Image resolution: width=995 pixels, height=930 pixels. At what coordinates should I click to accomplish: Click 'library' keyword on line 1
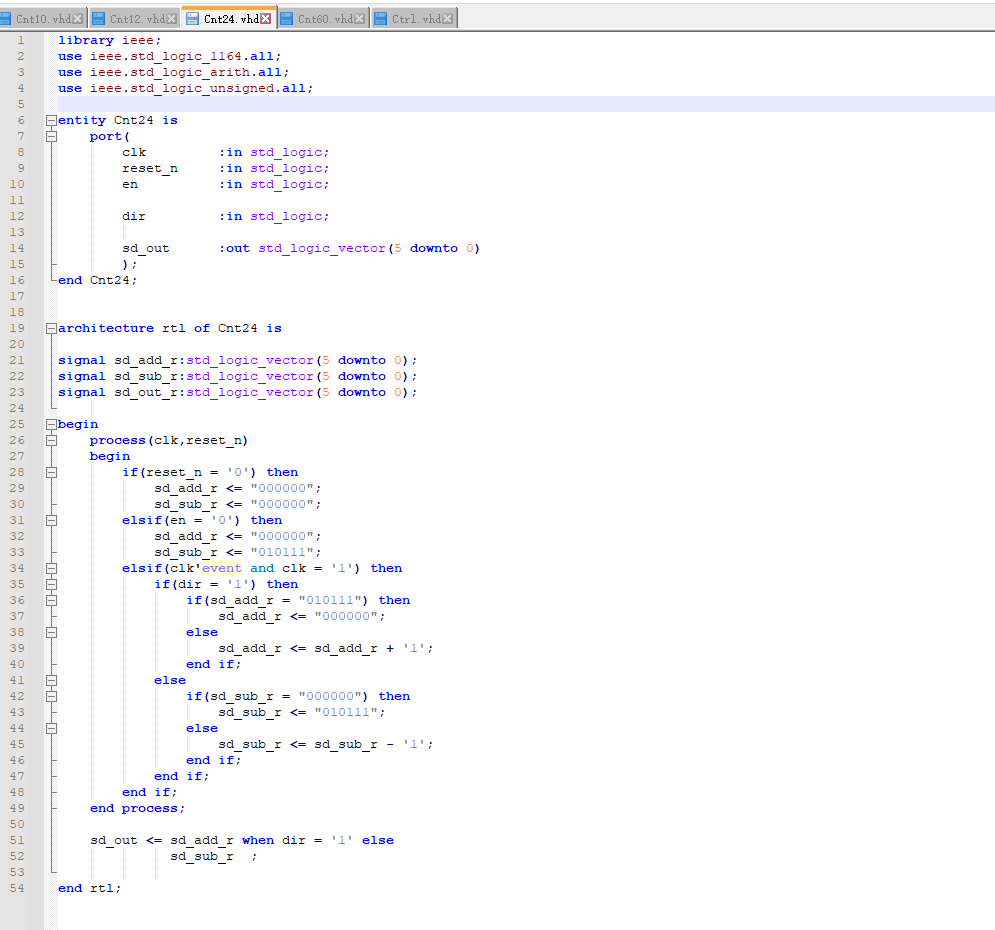tap(86, 40)
